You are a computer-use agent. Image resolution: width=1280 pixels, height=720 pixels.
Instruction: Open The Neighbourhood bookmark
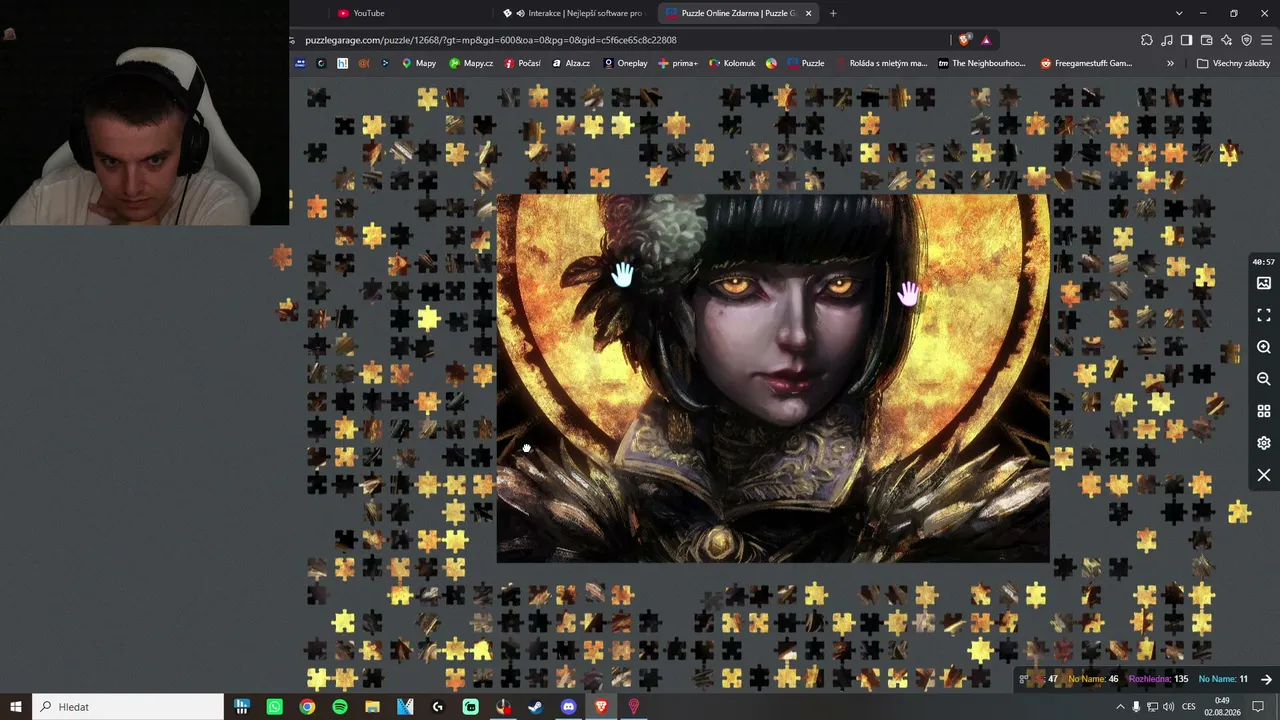(x=982, y=63)
